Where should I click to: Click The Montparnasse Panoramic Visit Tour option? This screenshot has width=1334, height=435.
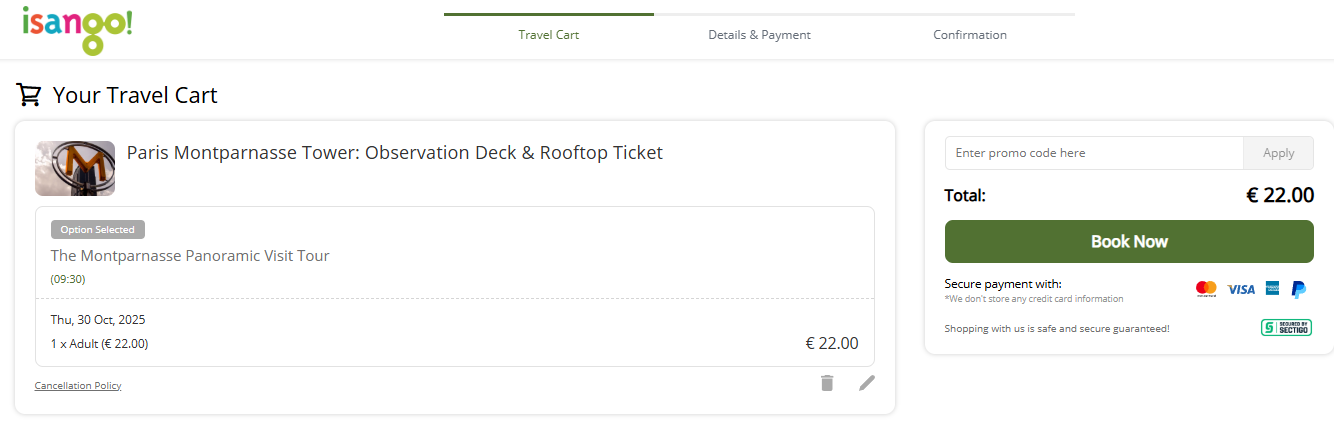pyautogui.click(x=190, y=256)
